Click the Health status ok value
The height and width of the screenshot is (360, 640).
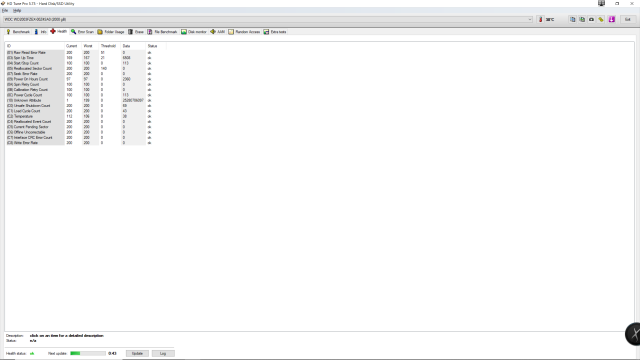point(32,353)
